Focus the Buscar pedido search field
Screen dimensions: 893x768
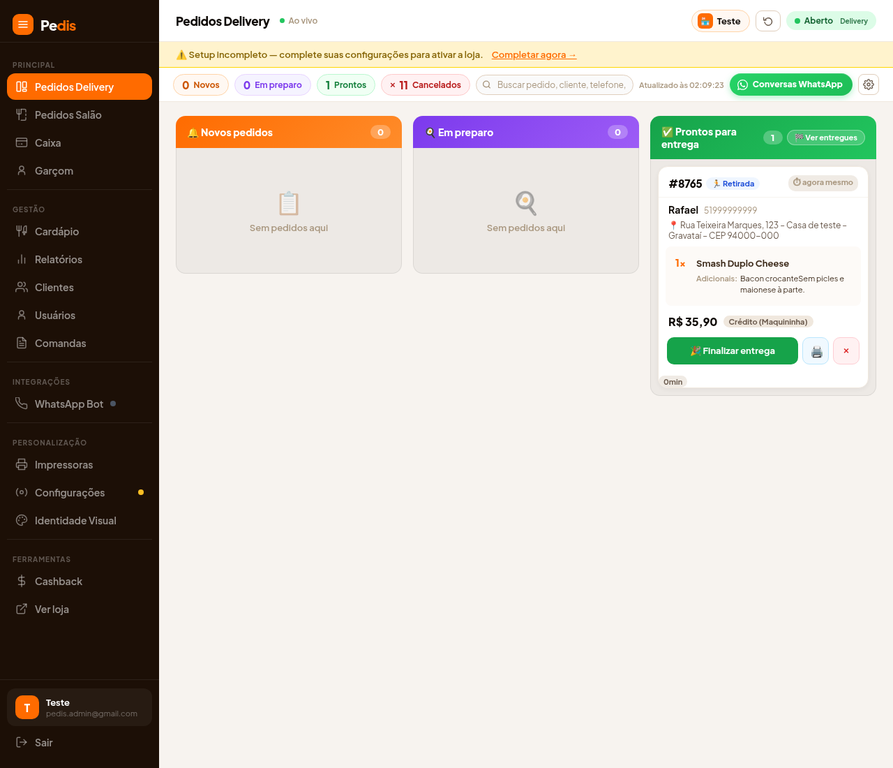(x=554, y=85)
